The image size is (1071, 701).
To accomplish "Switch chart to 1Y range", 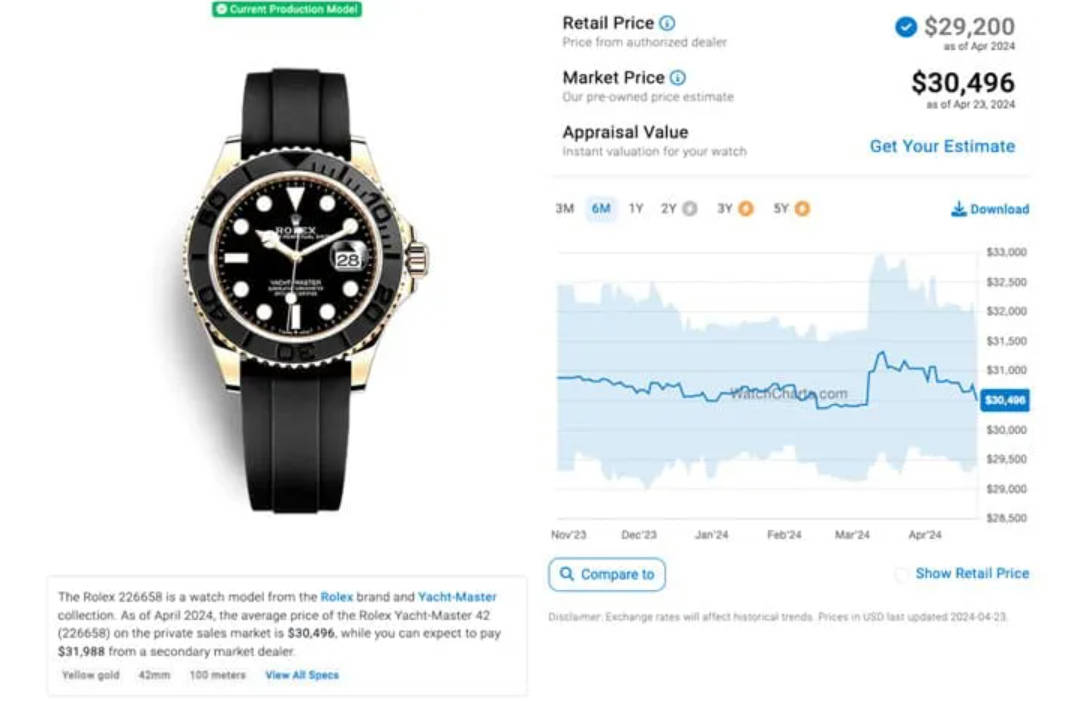I will coord(636,209).
